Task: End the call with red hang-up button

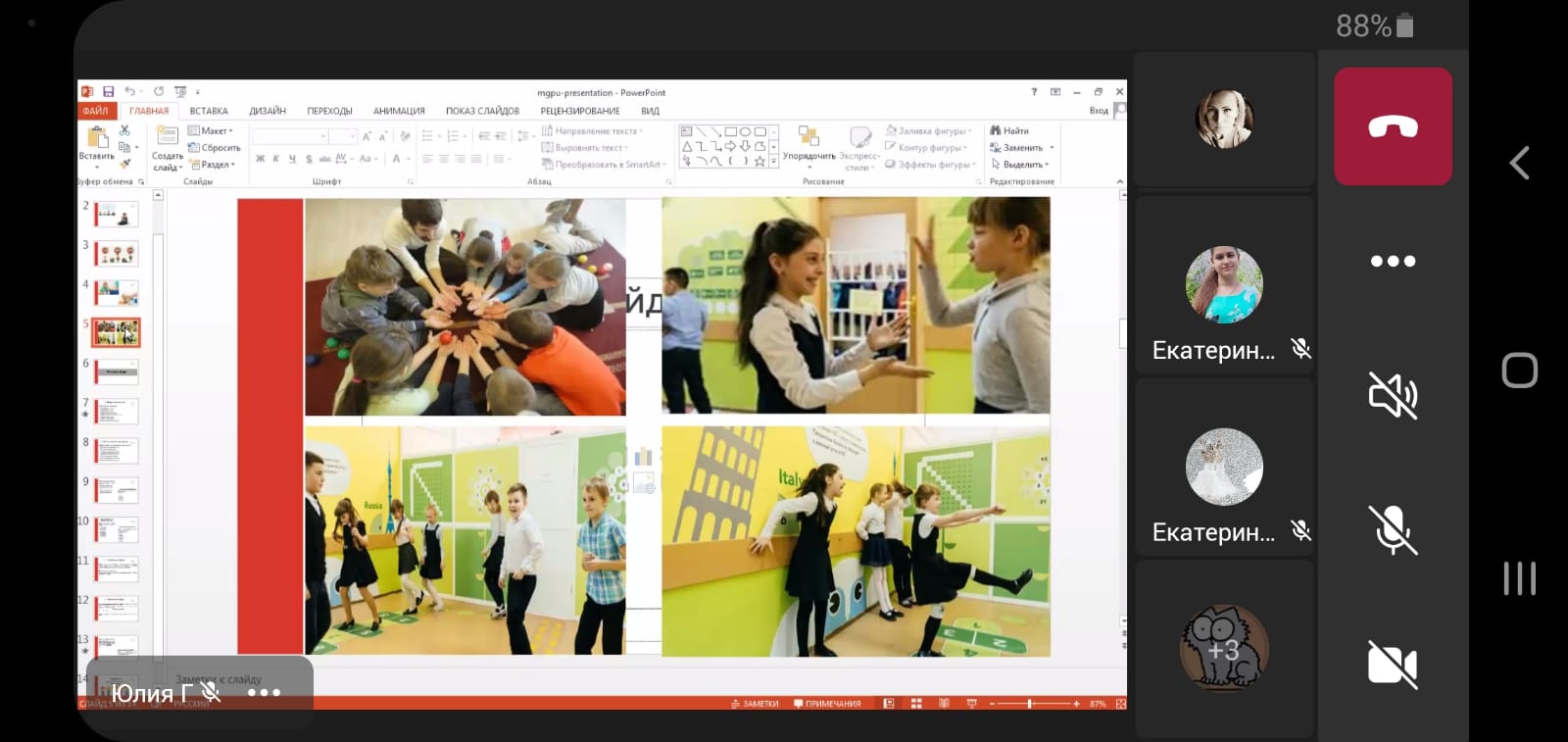Action: coord(1393,126)
